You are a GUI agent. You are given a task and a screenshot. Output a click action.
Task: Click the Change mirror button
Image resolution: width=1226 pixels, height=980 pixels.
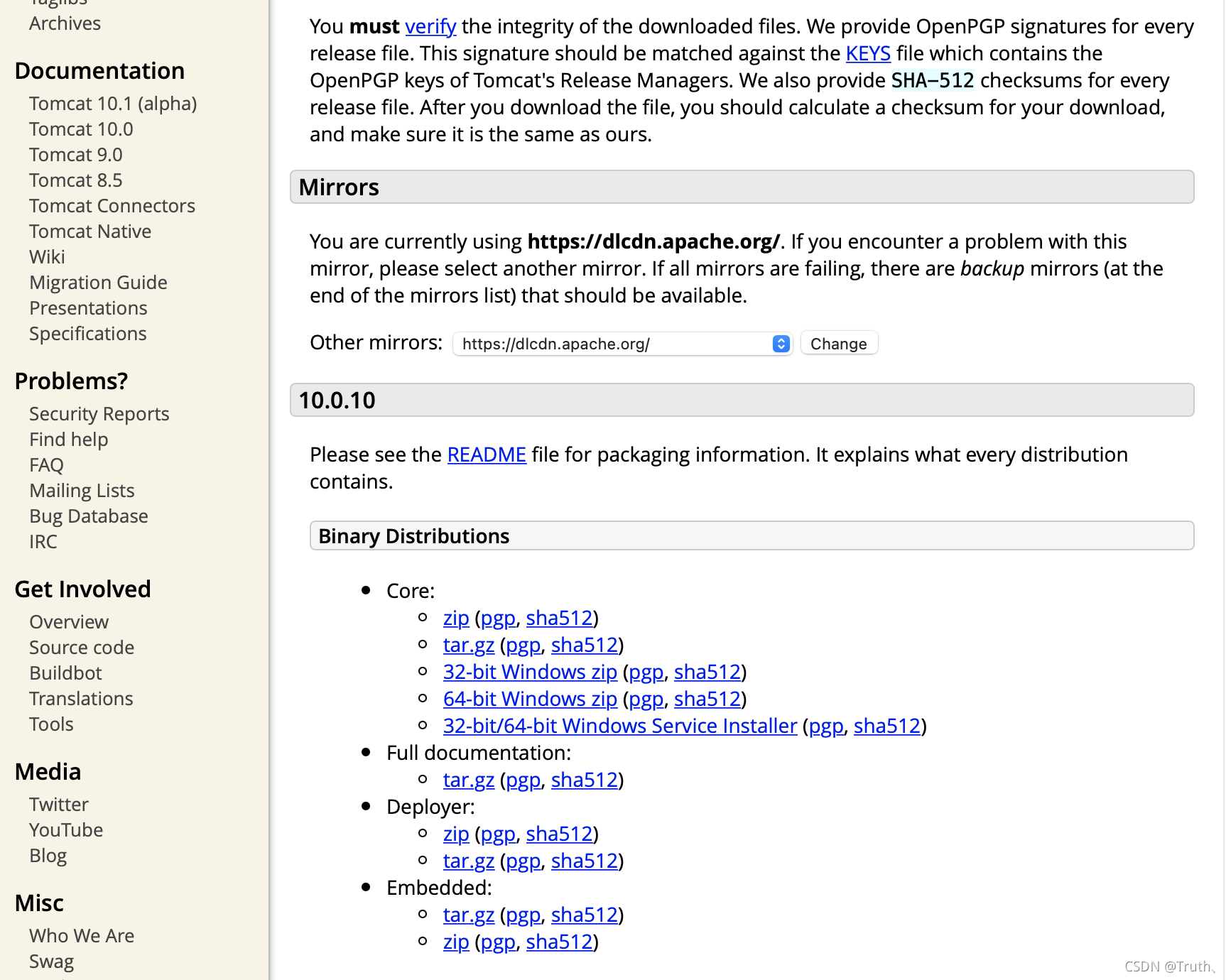coord(839,344)
